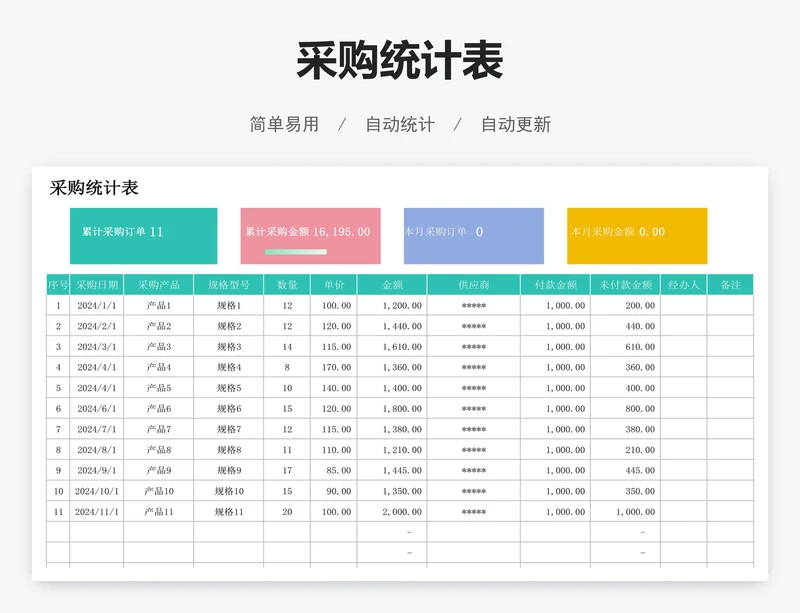Click the 采购产品 column header

[x=159, y=285]
